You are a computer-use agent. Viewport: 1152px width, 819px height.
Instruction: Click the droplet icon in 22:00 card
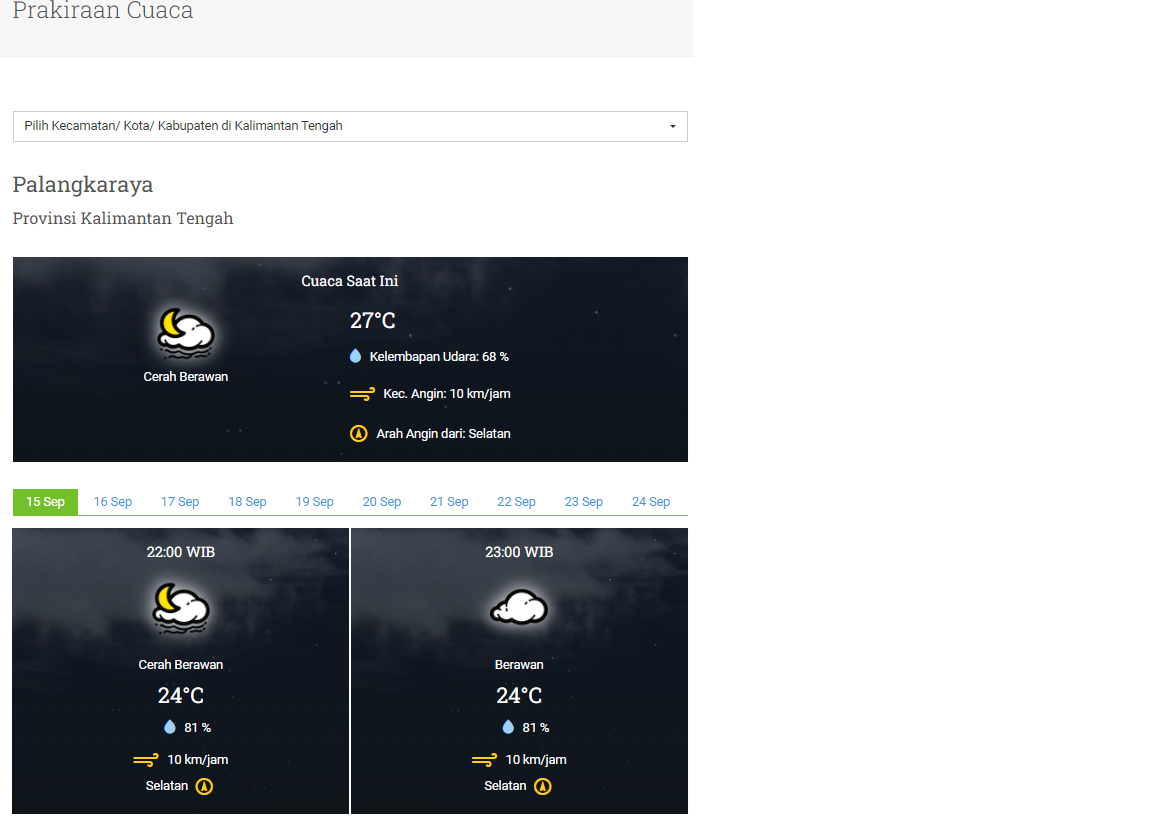point(170,727)
